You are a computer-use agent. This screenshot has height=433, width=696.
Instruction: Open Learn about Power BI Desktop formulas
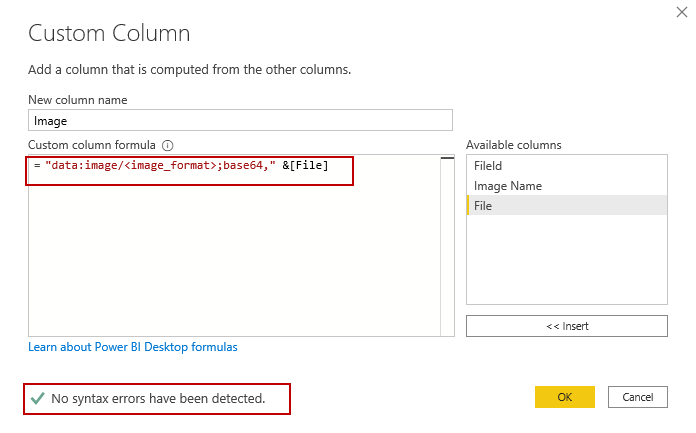click(x=133, y=347)
